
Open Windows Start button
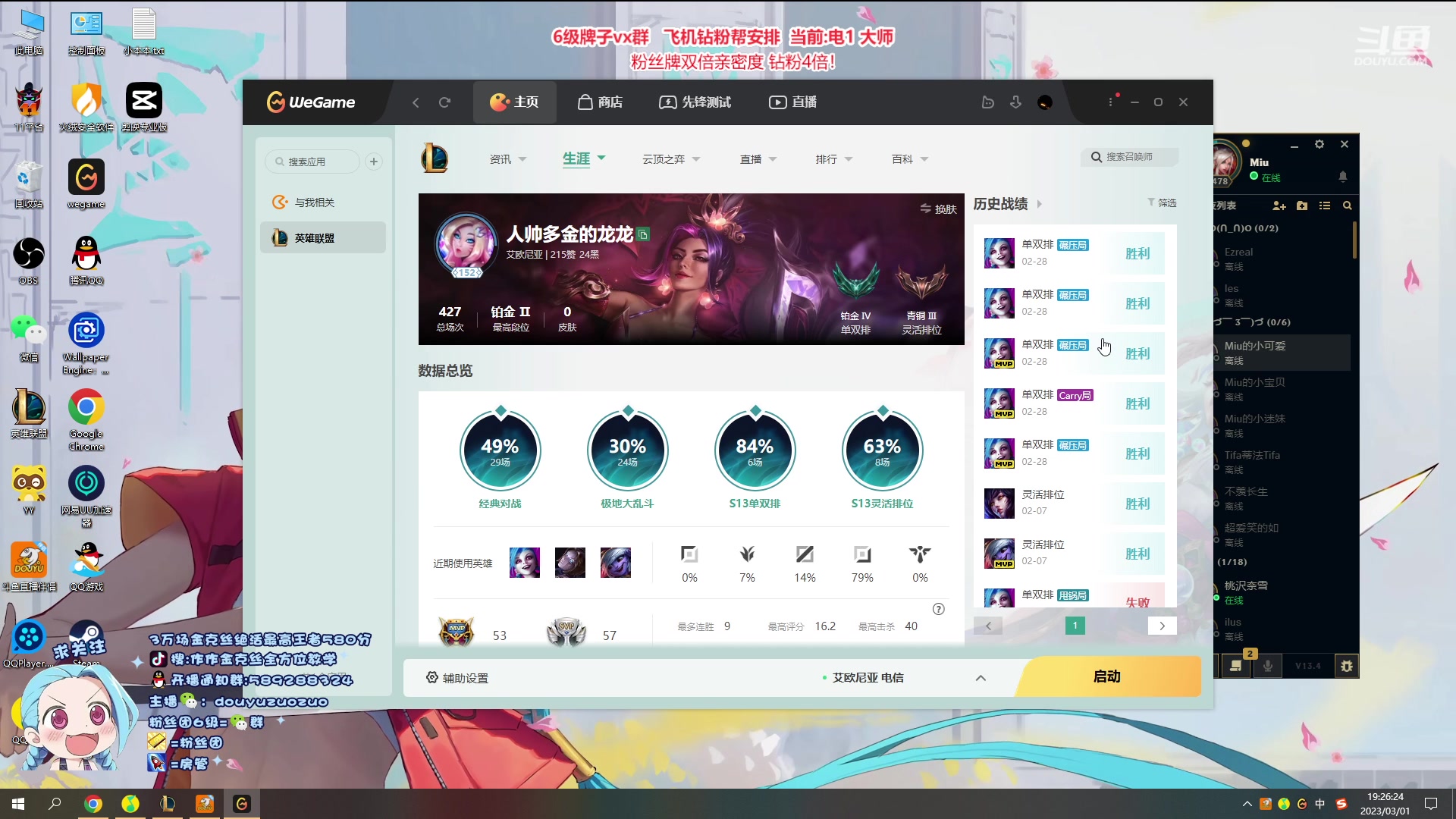coord(18,804)
